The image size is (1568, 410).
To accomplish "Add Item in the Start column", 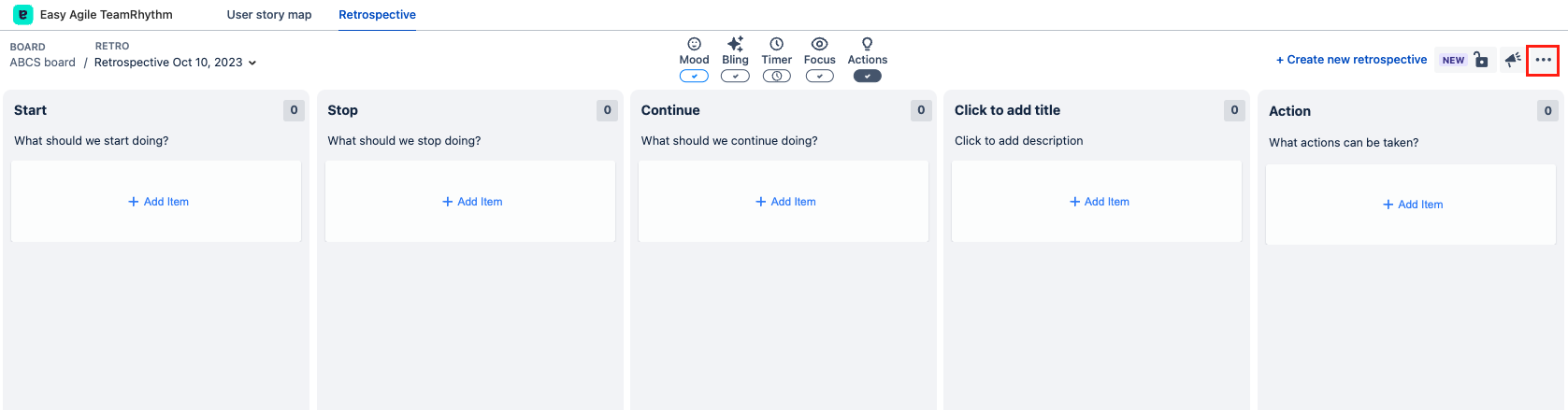I will pyautogui.click(x=158, y=202).
